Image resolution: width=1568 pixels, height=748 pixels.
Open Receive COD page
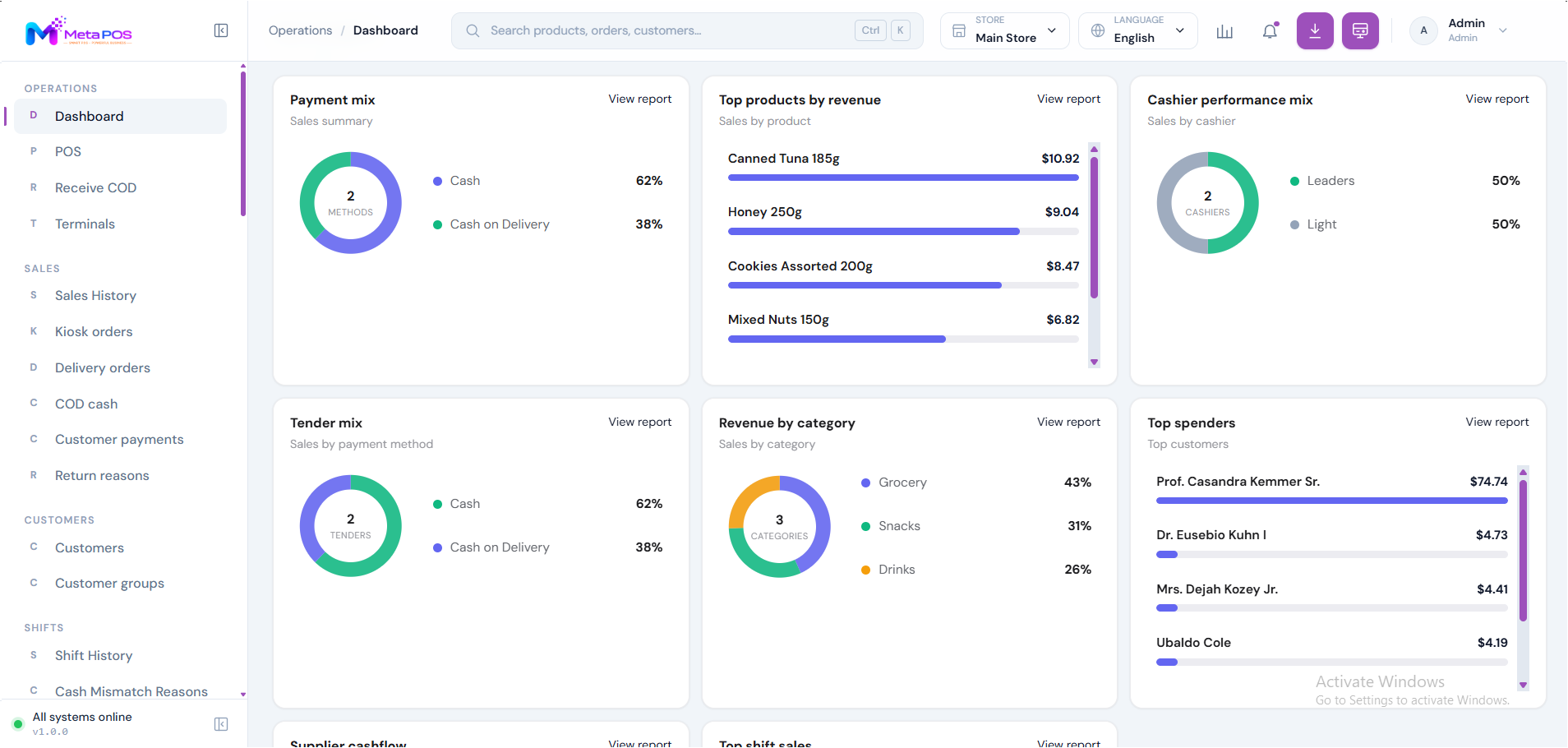120,188
